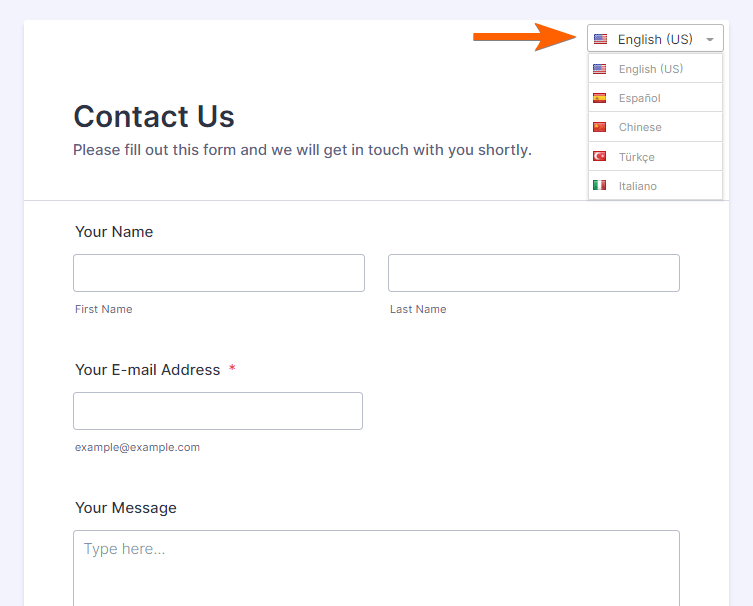This screenshot has height=606, width=753.
Task: Click the US flag in the dropdown list
Action: [599, 69]
